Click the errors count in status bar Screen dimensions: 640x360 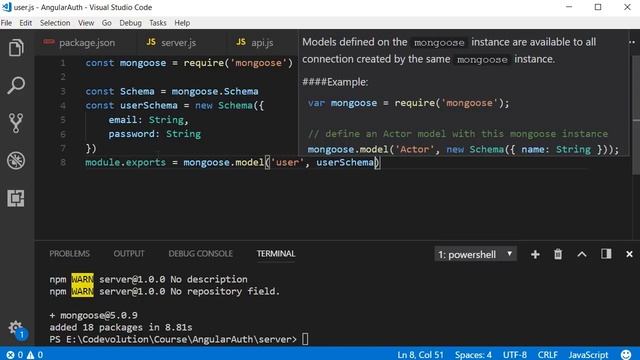pos(15,355)
